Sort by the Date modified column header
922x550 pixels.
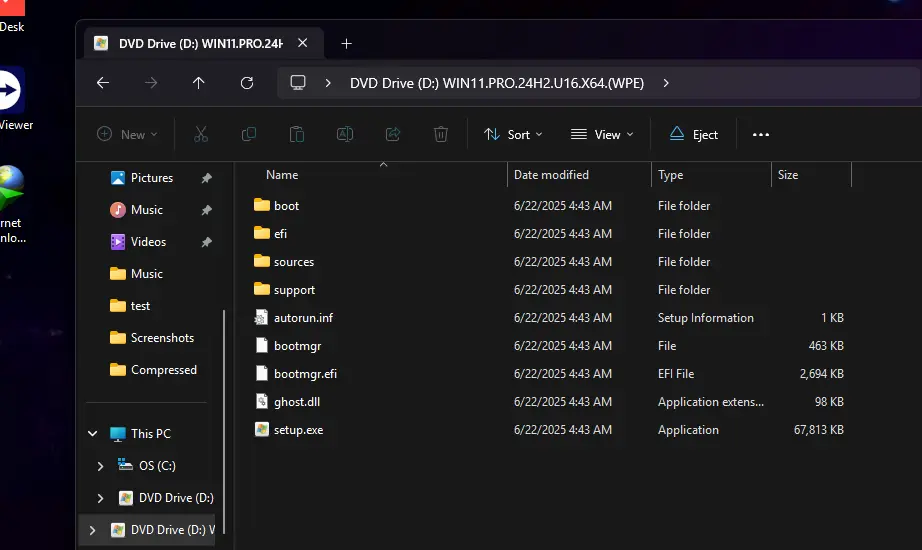point(551,175)
